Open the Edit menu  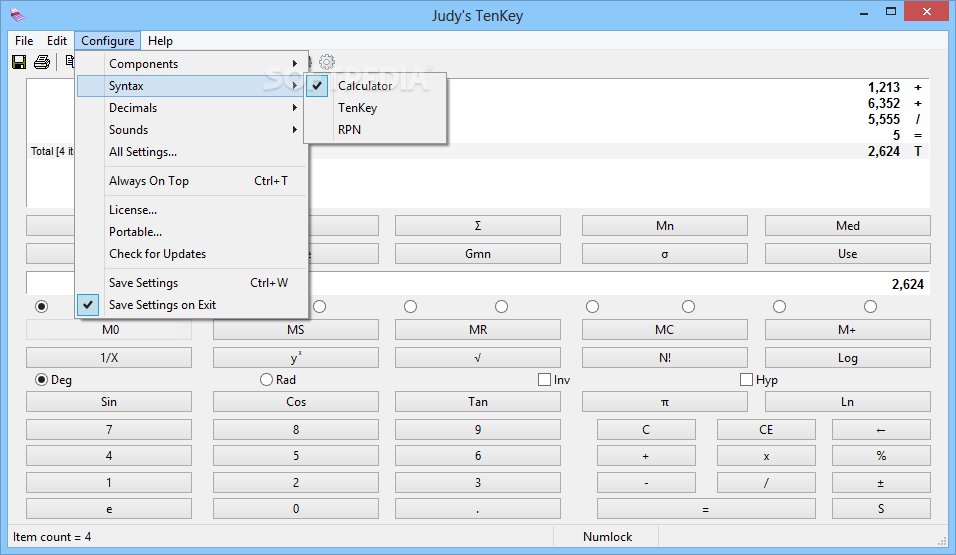(x=57, y=41)
